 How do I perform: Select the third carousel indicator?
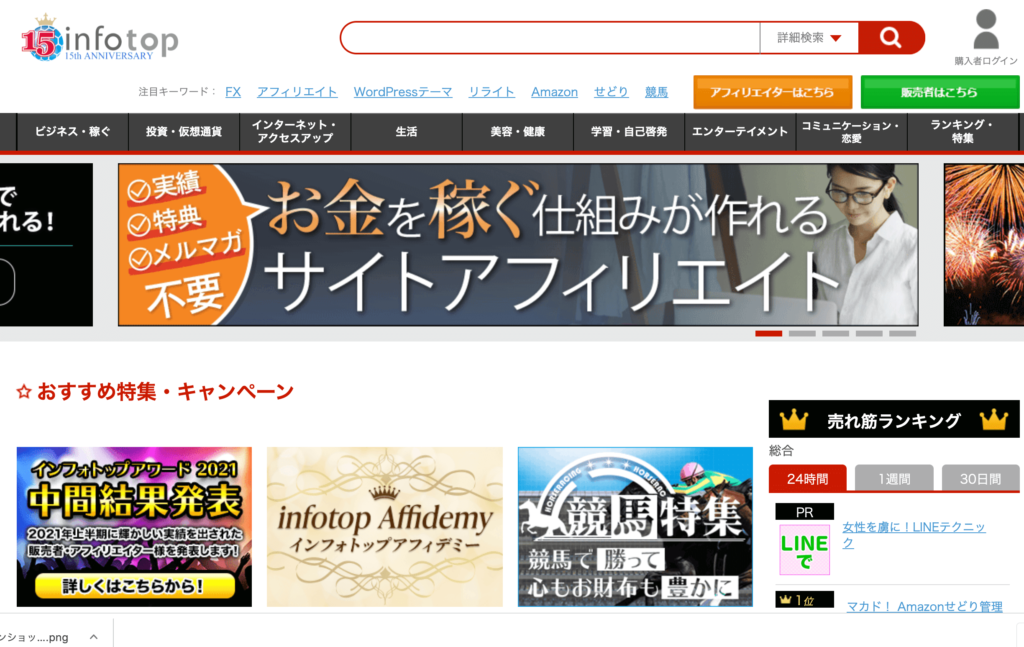835,334
